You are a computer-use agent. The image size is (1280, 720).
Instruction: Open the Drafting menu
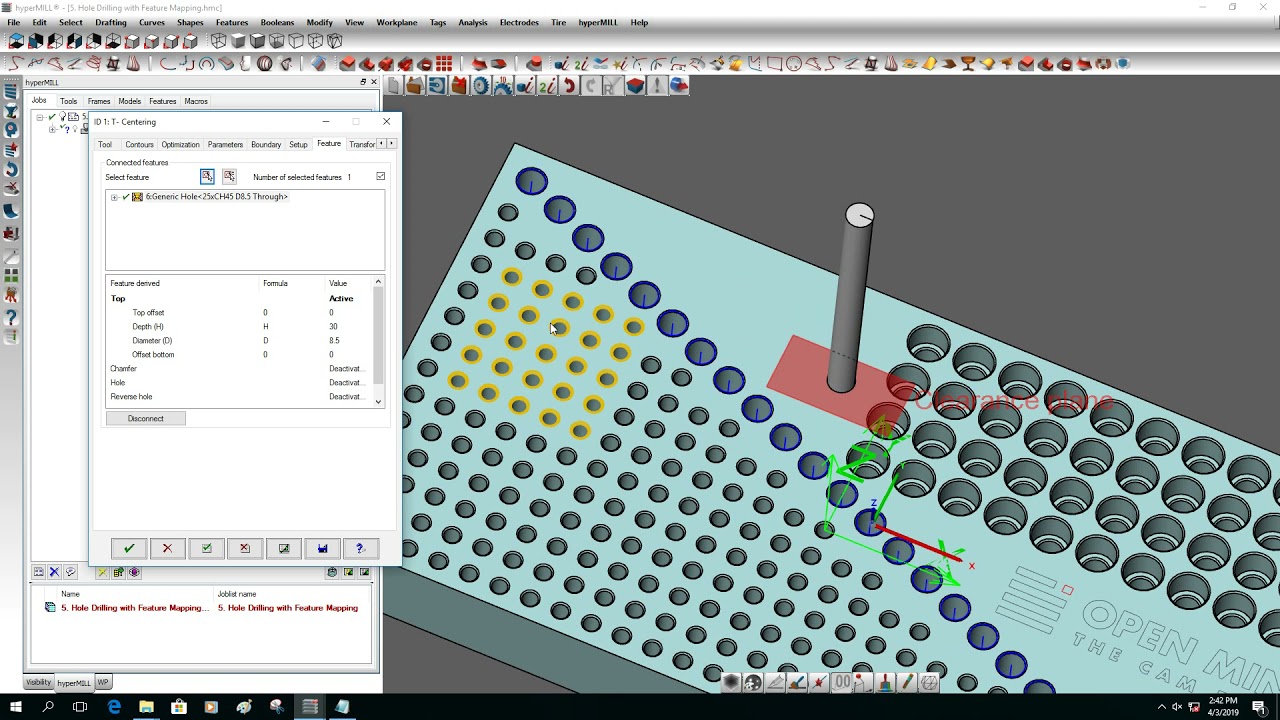(x=111, y=22)
